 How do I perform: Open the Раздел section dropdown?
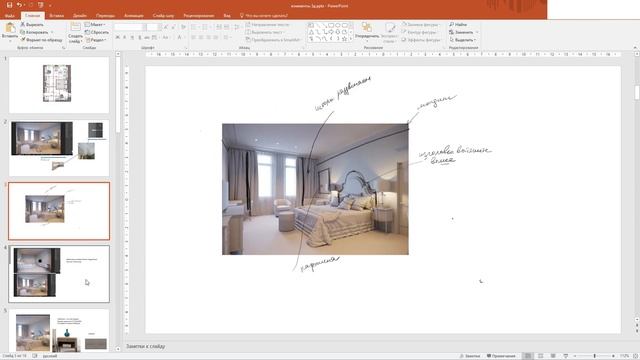pyautogui.click(x=96, y=40)
